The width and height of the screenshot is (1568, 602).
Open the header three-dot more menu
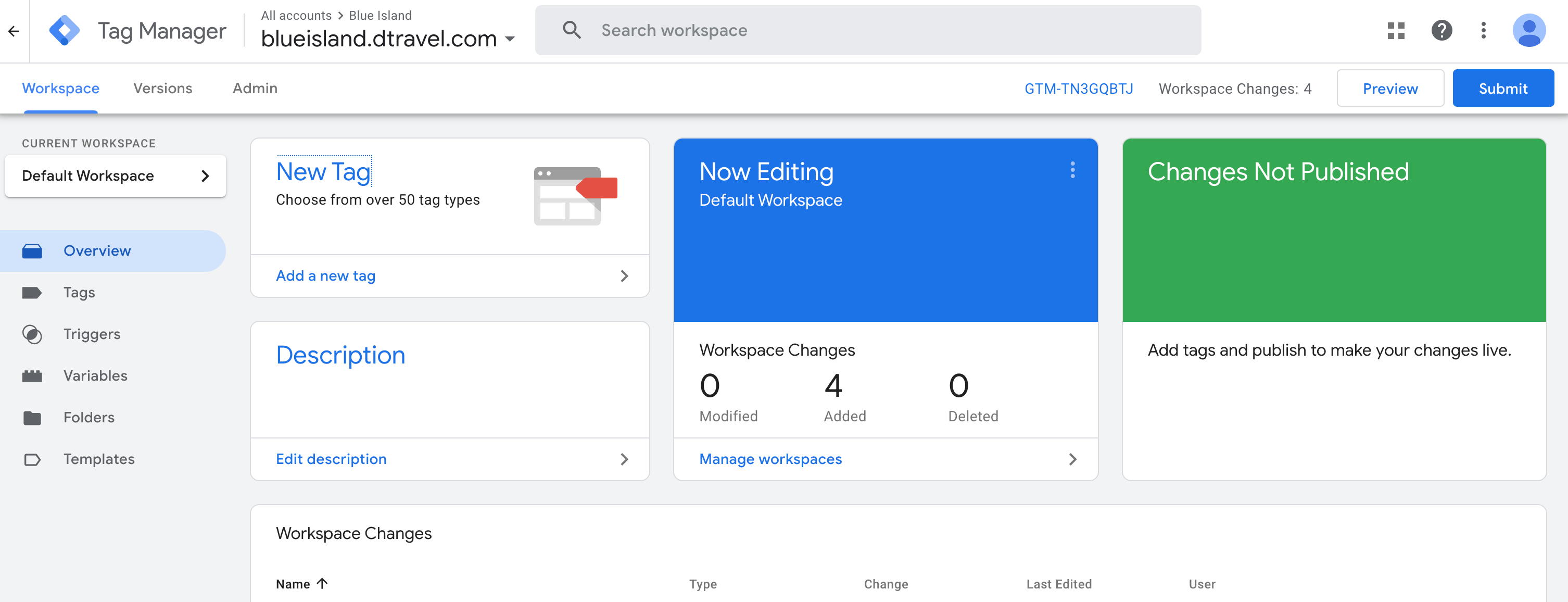coord(1483,30)
